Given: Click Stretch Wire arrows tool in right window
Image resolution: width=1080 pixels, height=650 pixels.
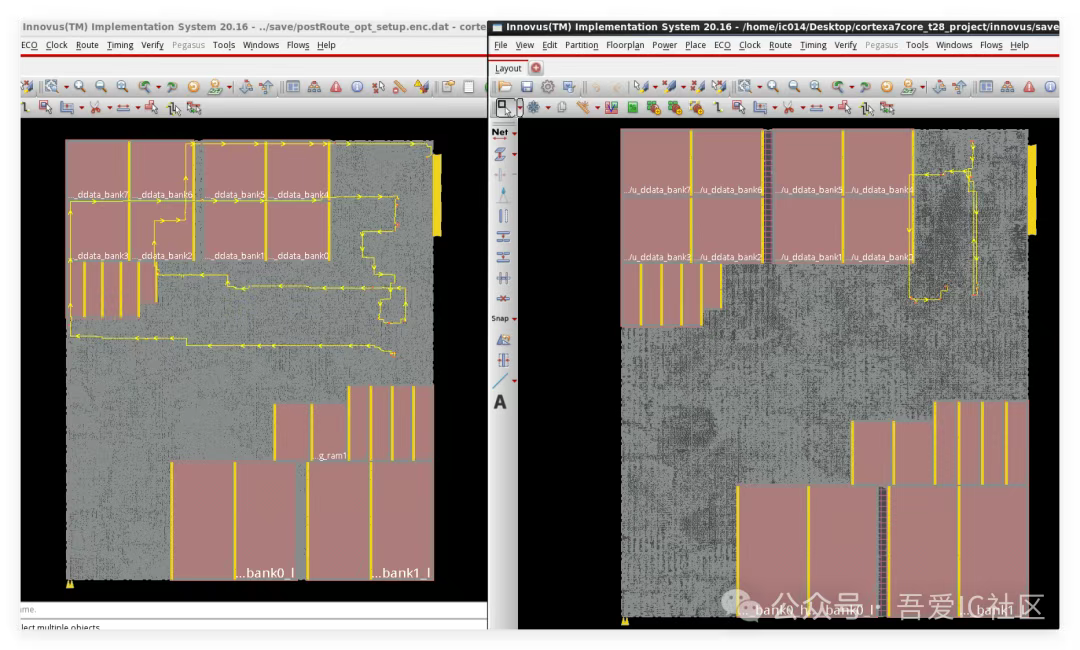Looking at the screenshot, I should 816,107.
